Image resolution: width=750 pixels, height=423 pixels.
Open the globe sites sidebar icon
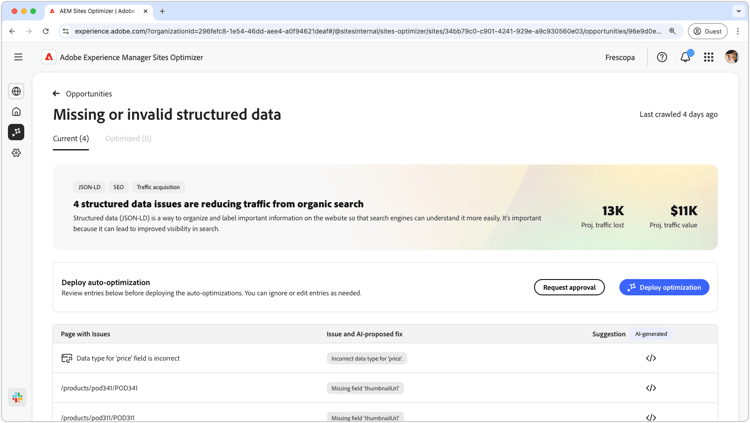pos(16,91)
